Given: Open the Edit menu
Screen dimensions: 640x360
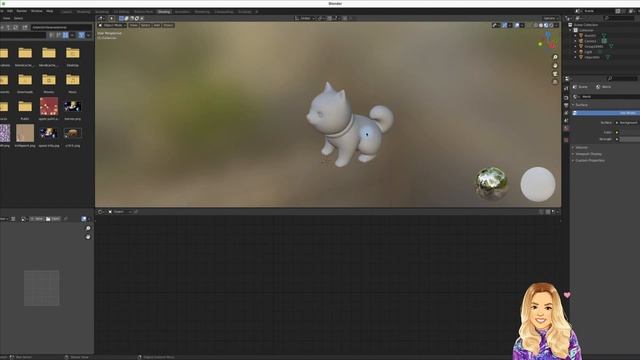Looking at the screenshot, I should tap(10, 11).
